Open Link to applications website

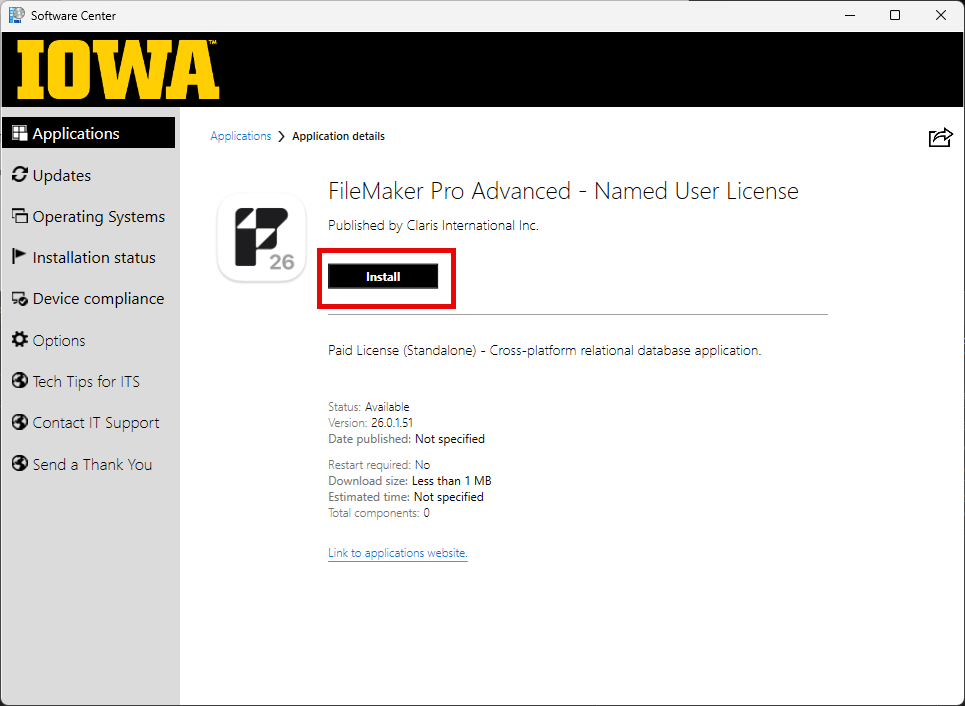[x=398, y=553]
